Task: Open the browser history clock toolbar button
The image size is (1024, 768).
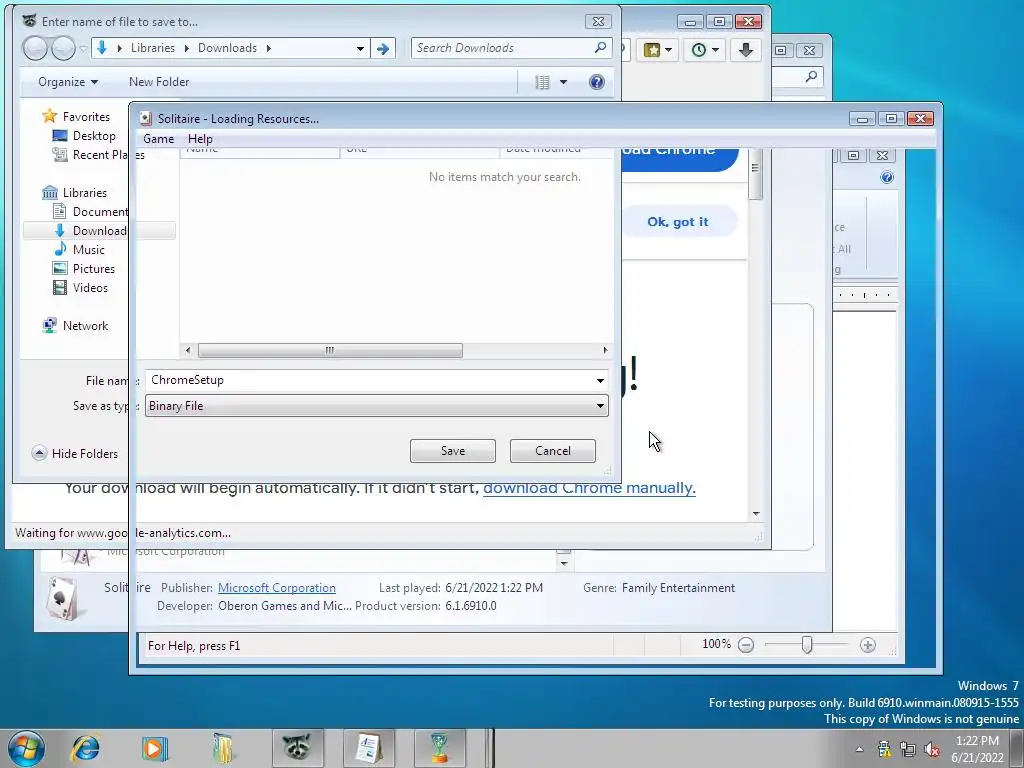Action: 705,50
